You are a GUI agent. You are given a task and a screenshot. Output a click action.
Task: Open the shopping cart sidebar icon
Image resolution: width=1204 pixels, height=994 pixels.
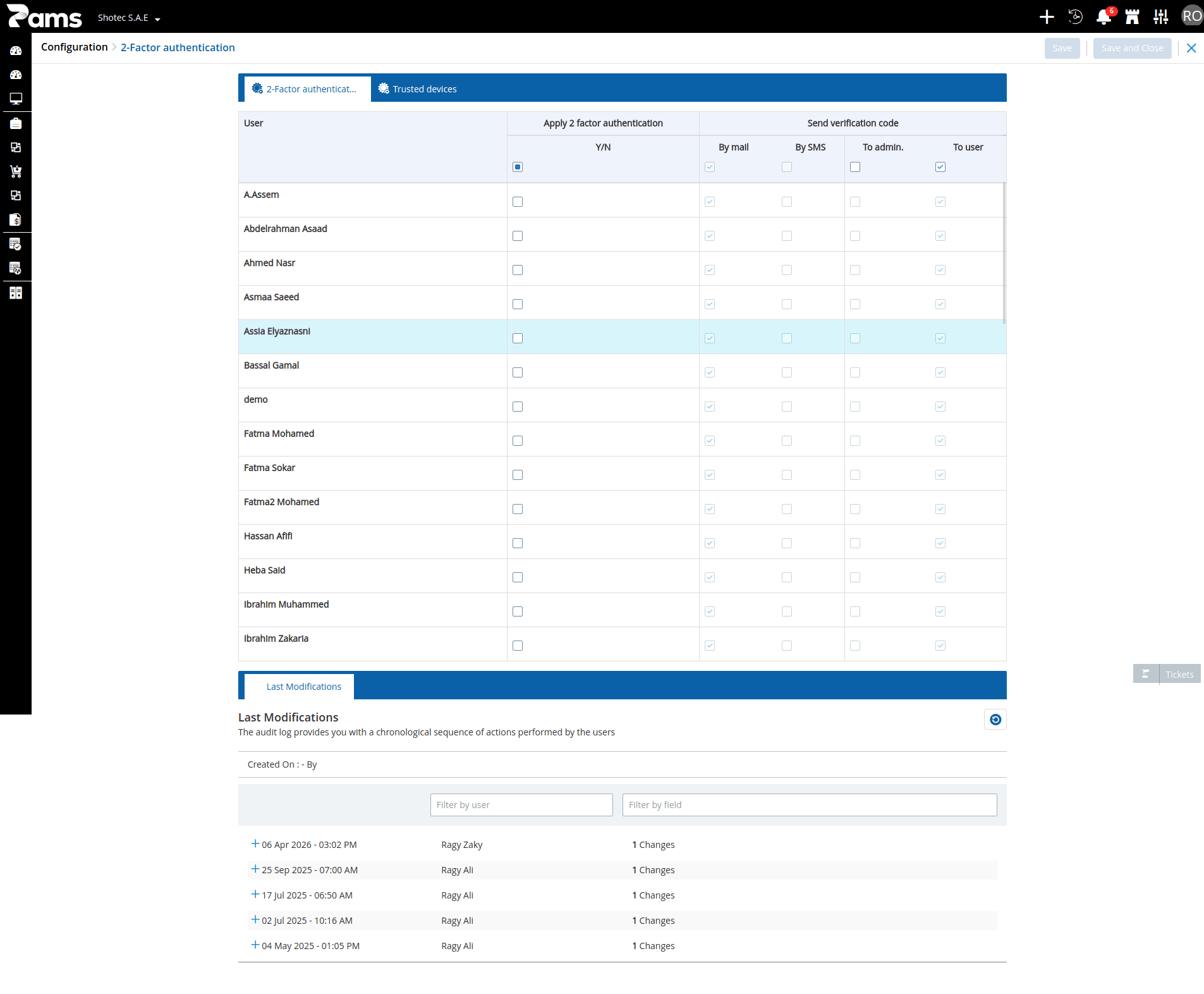pyautogui.click(x=16, y=171)
